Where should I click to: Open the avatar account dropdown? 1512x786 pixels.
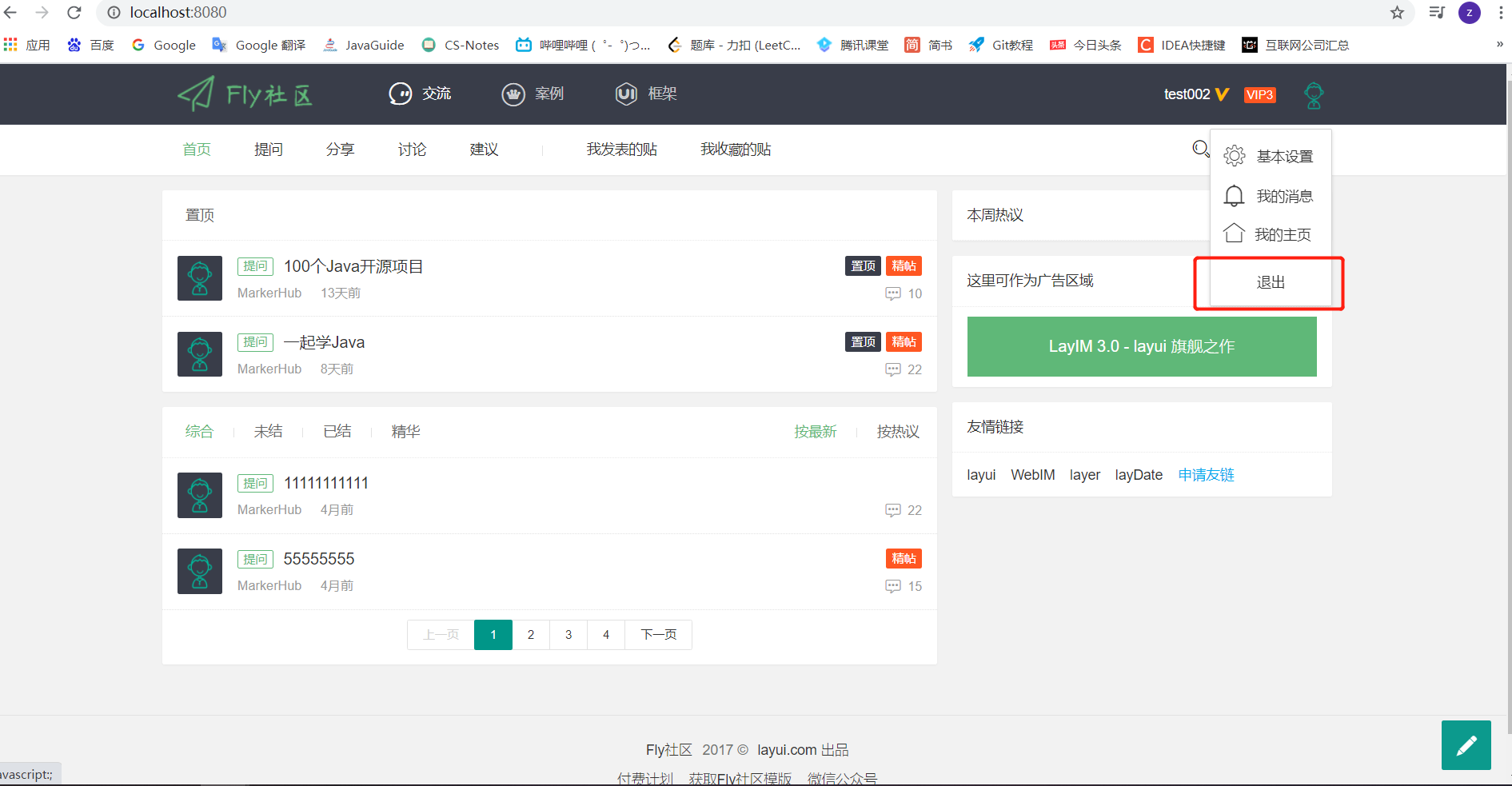tap(1313, 94)
